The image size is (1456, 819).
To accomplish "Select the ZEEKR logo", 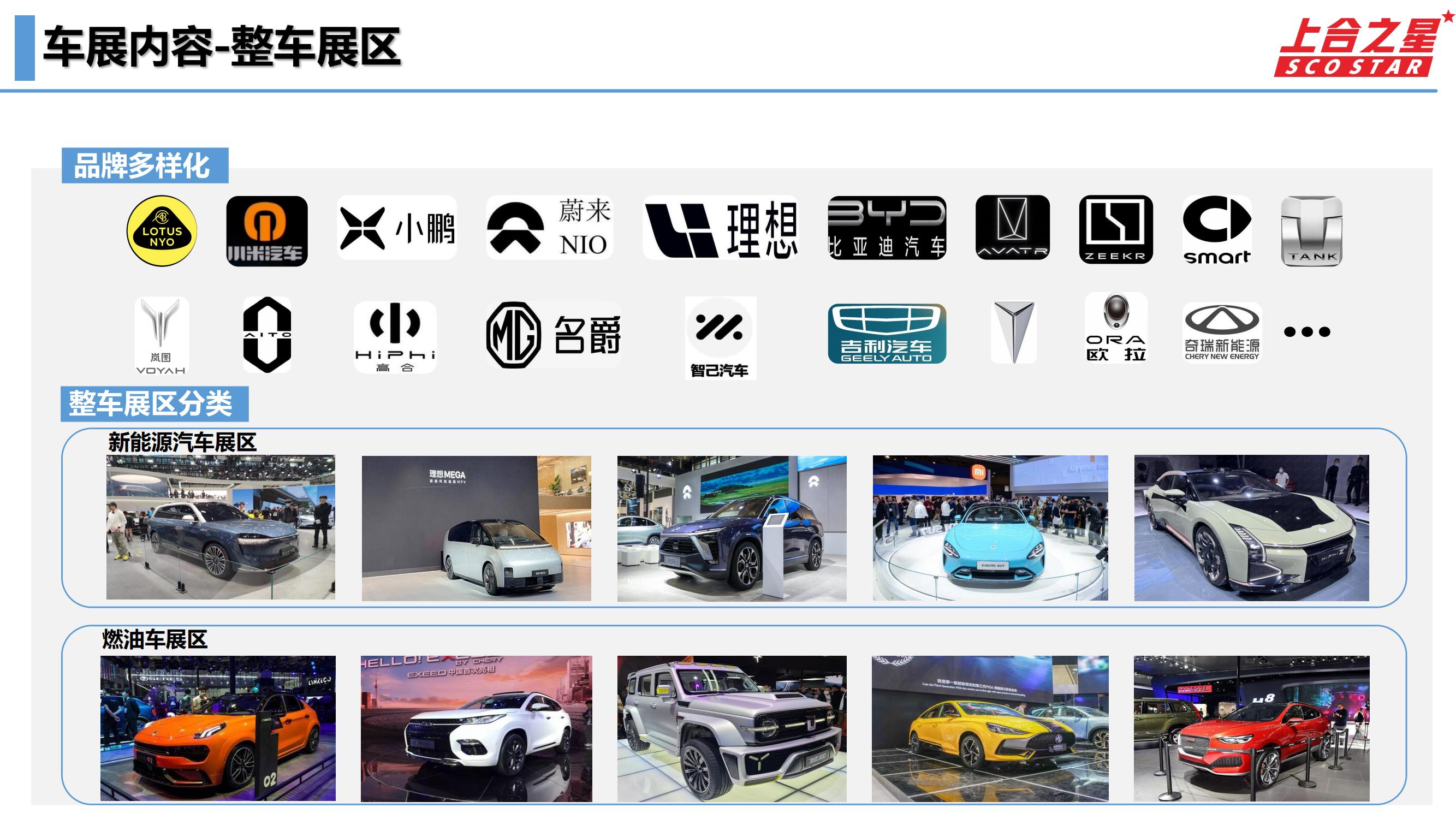I will (1116, 229).
